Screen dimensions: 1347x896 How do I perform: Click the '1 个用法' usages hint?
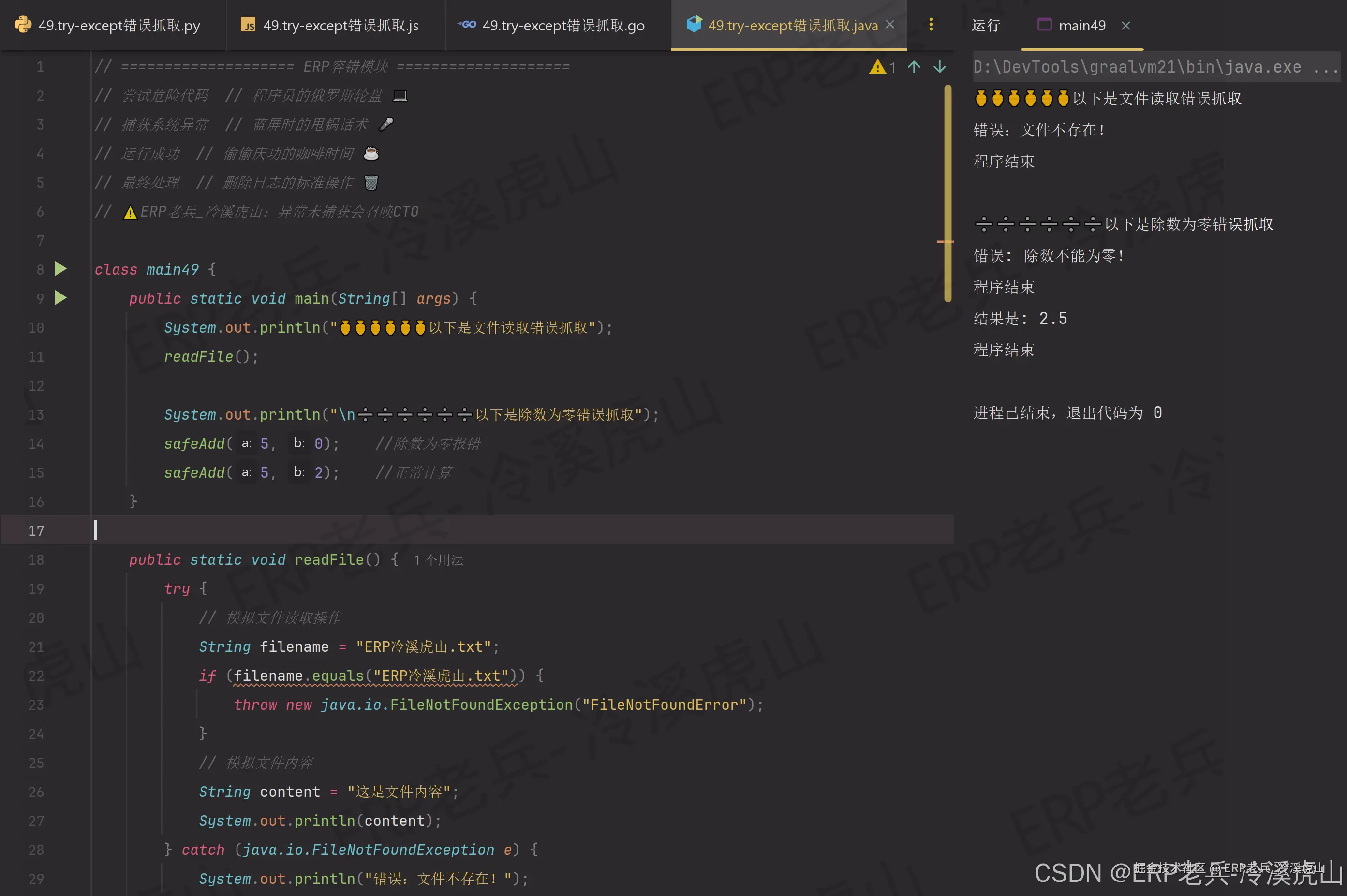pos(438,560)
